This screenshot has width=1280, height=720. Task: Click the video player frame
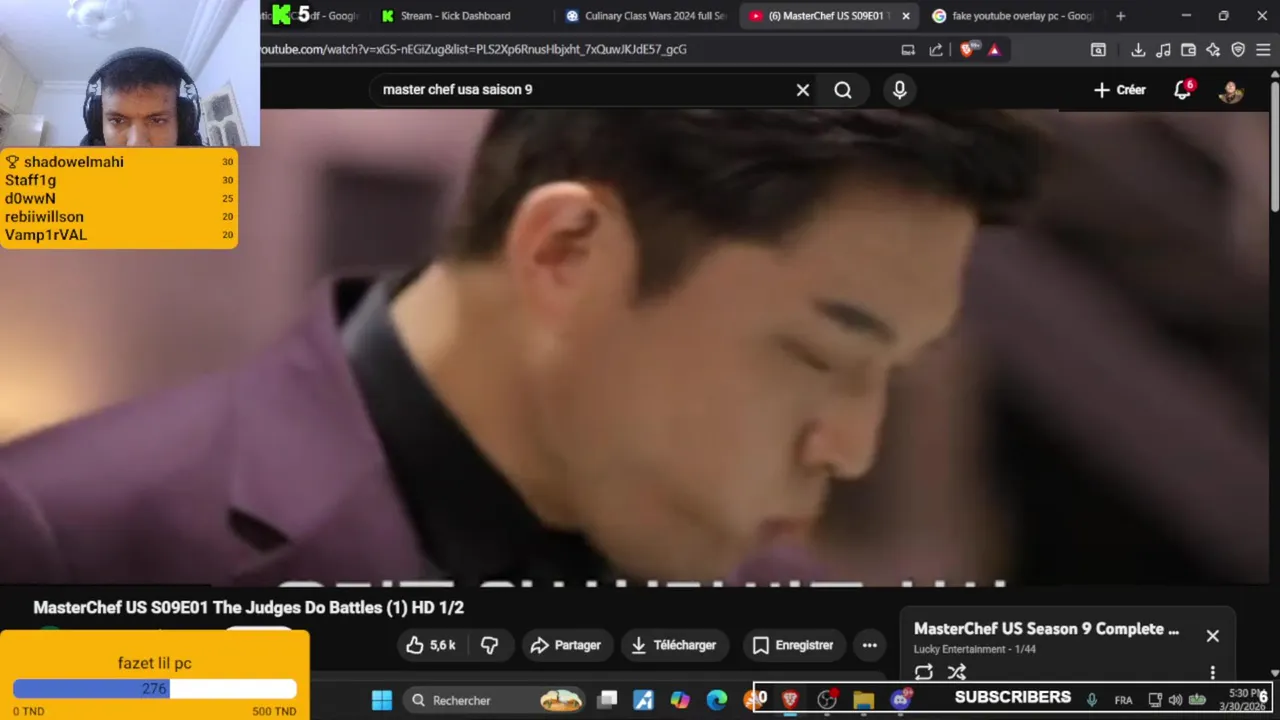point(636,348)
